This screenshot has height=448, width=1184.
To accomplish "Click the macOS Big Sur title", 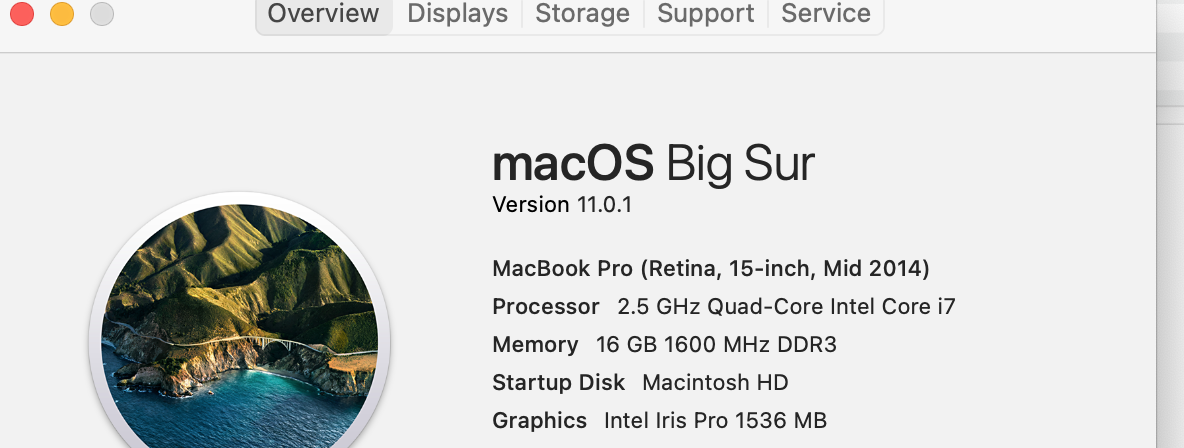I will coord(653,163).
